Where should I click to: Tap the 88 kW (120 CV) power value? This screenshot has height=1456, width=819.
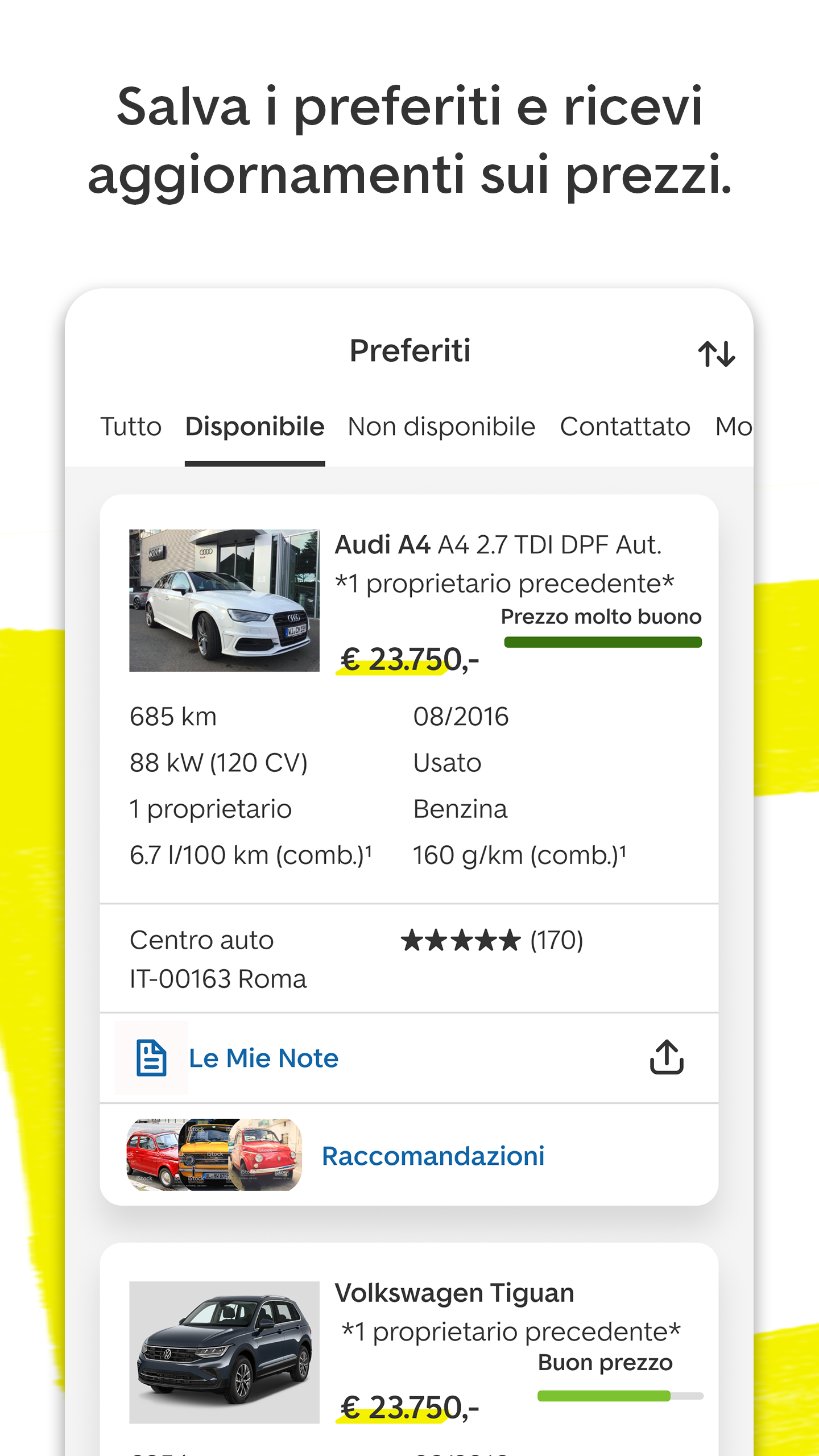pos(218,763)
